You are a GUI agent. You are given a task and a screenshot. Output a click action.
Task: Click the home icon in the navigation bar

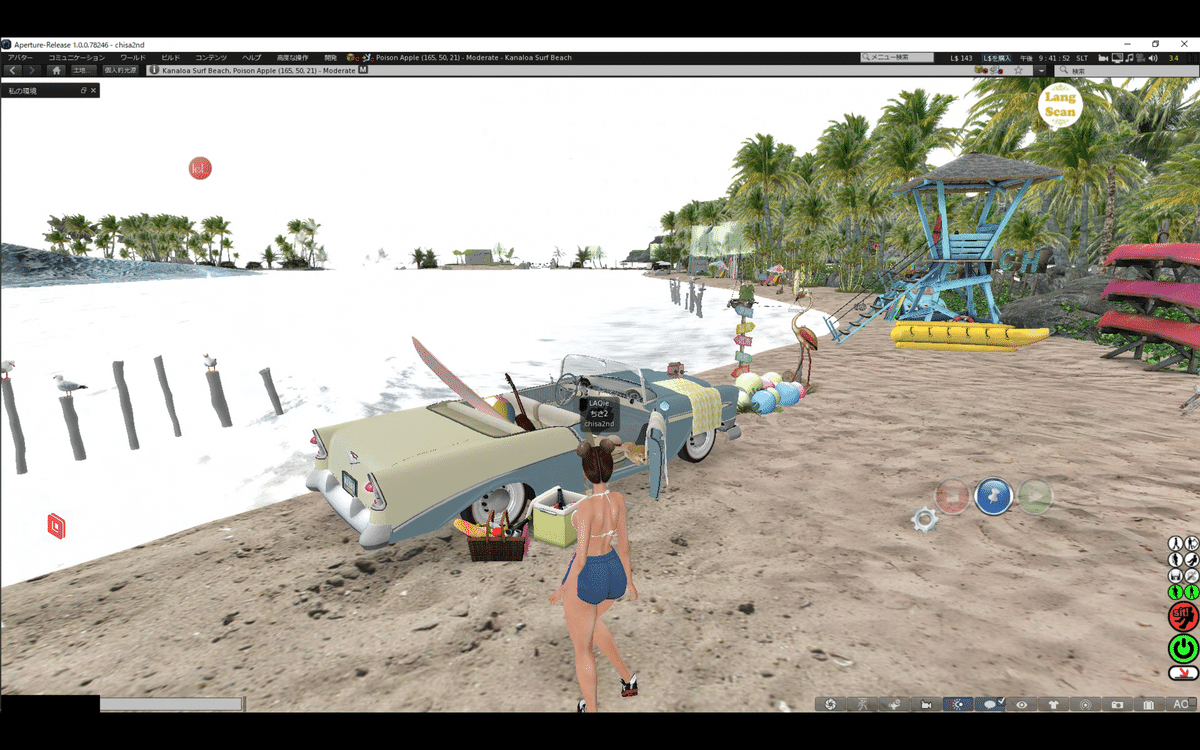(56, 70)
